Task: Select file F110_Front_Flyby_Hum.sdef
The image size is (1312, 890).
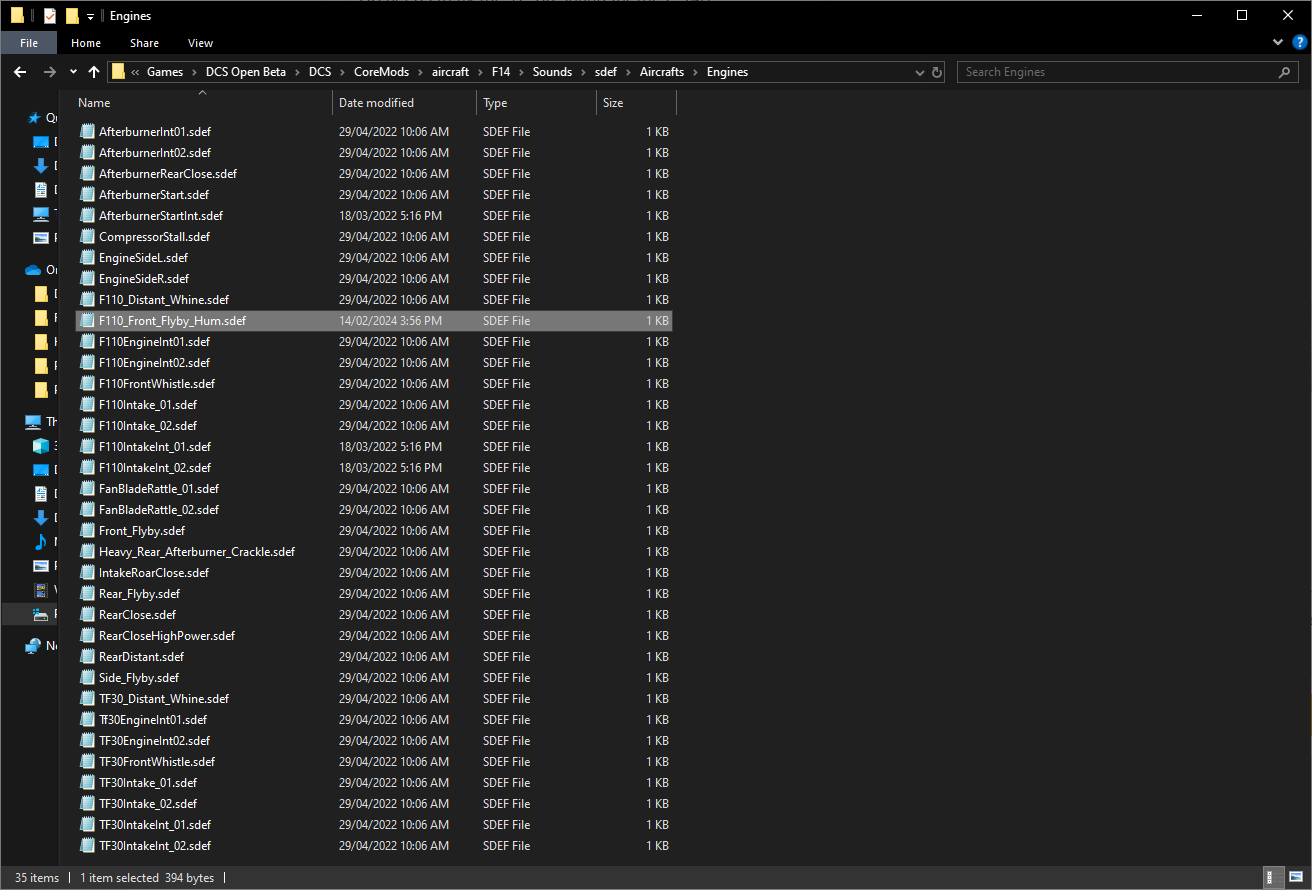Action: [x=374, y=321]
